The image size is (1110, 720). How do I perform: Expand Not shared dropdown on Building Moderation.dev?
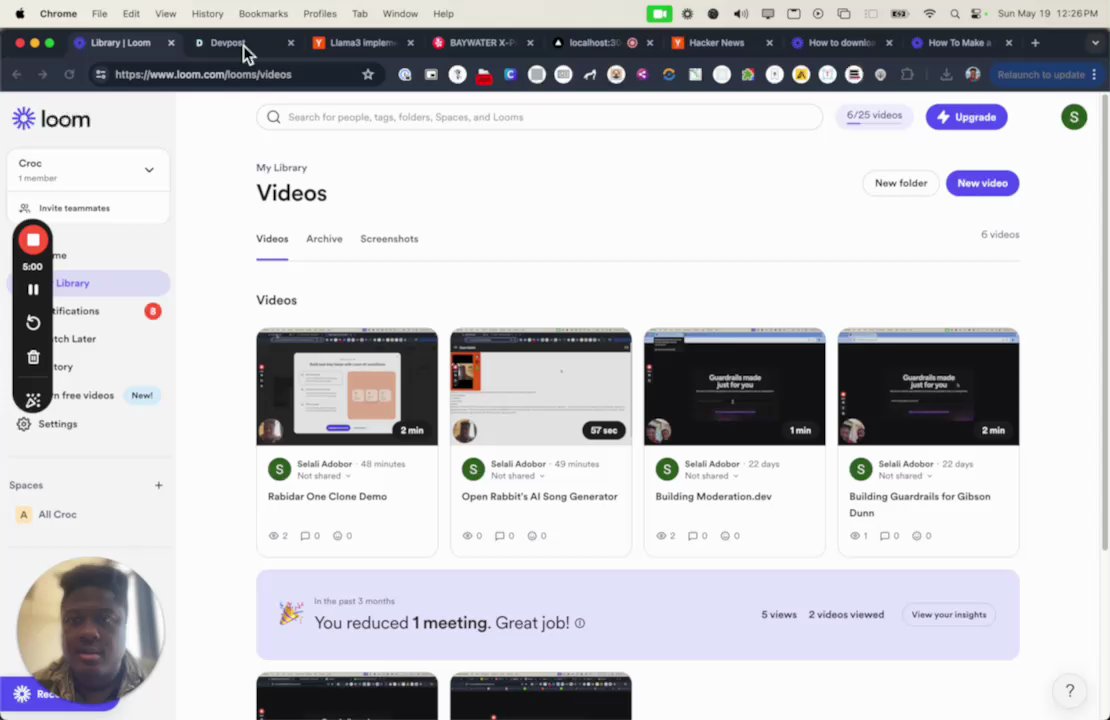click(711, 476)
